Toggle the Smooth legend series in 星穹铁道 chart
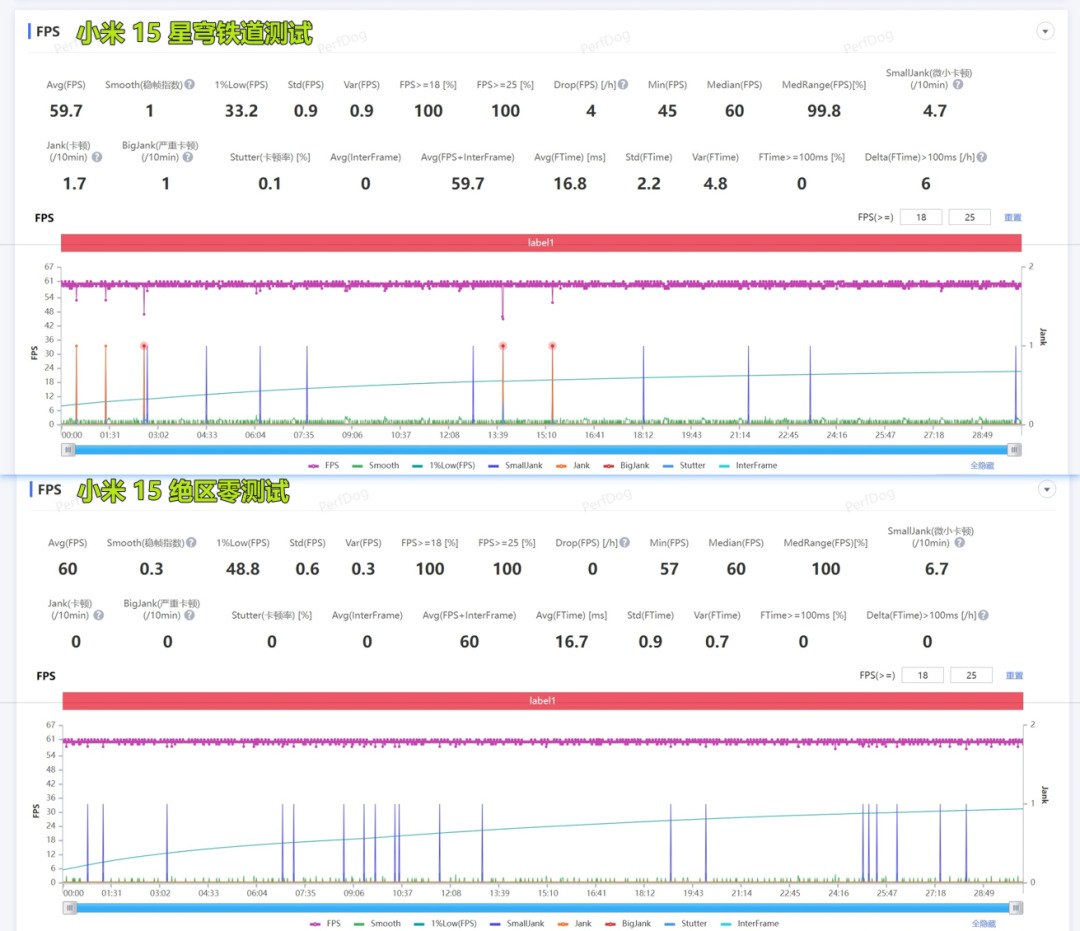This screenshot has height=931, width=1080. 375,466
